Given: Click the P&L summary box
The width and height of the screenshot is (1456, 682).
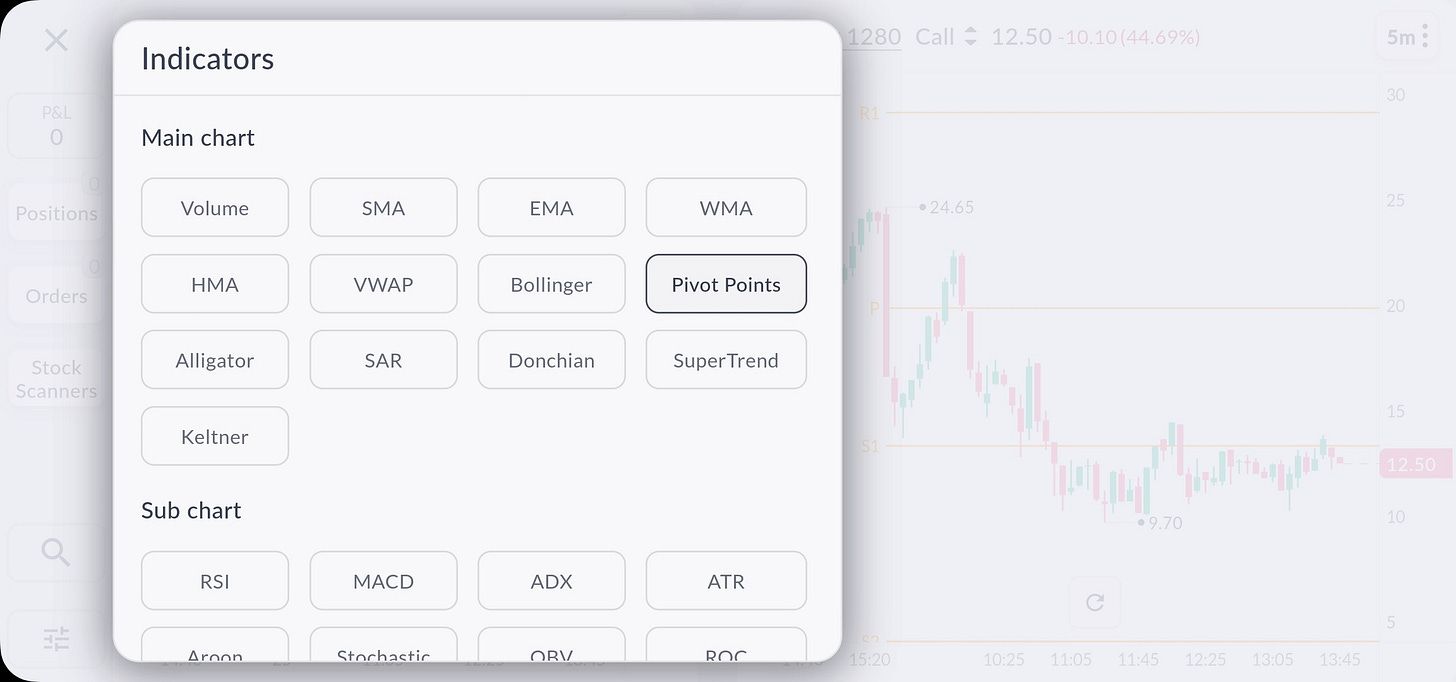Looking at the screenshot, I should (x=56, y=126).
